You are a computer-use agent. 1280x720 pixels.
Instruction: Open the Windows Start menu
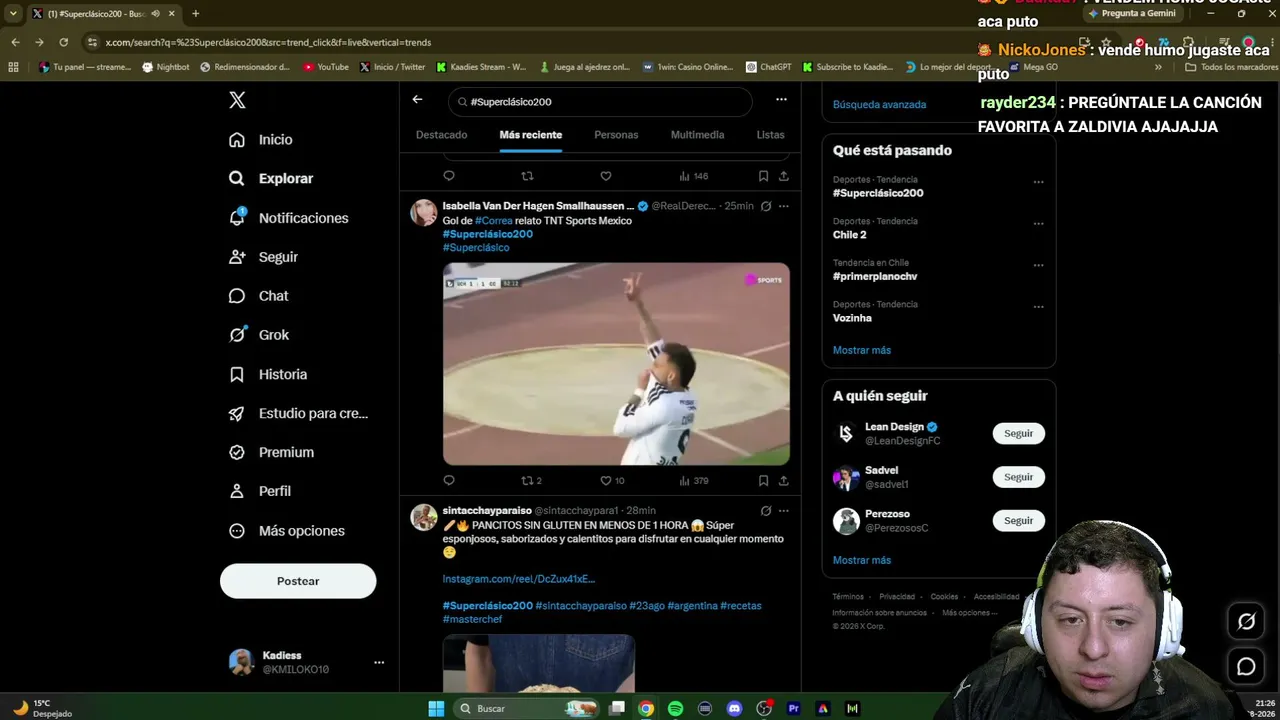tap(436, 709)
